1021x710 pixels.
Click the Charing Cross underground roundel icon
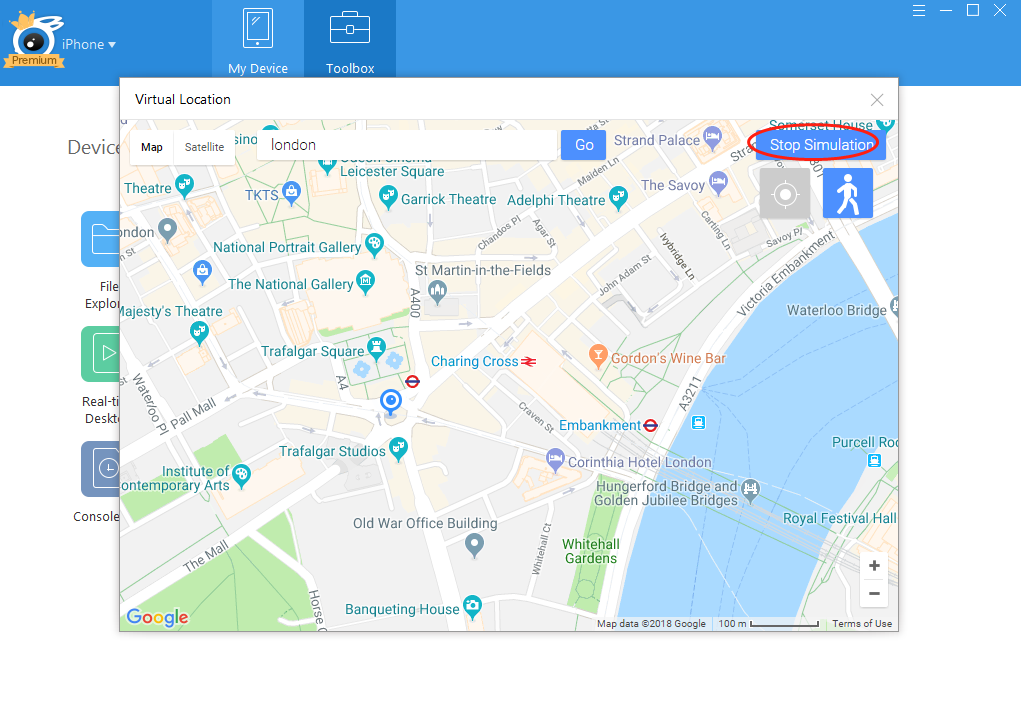tap(412, 381)
